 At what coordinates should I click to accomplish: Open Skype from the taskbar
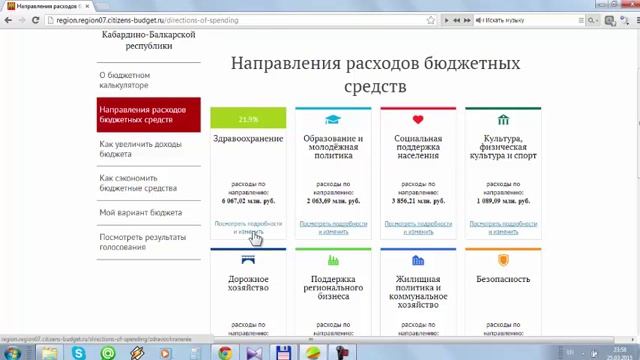[x=78, y=353]
